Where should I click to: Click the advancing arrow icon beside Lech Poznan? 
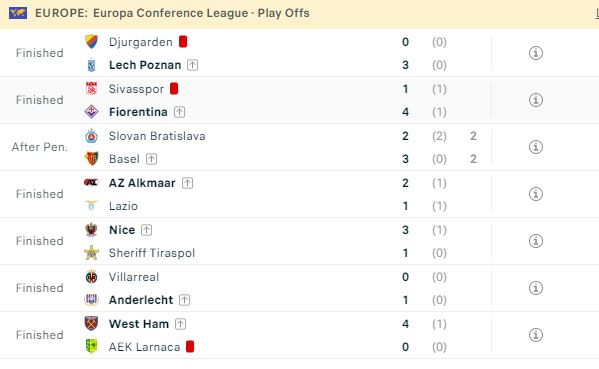tap(193, 65)
